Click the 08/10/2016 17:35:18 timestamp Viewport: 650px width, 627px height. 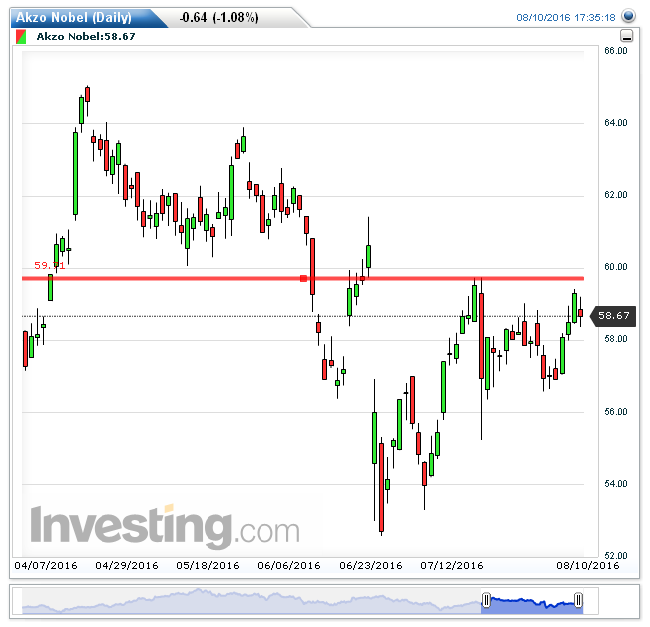tap(565, 17)
